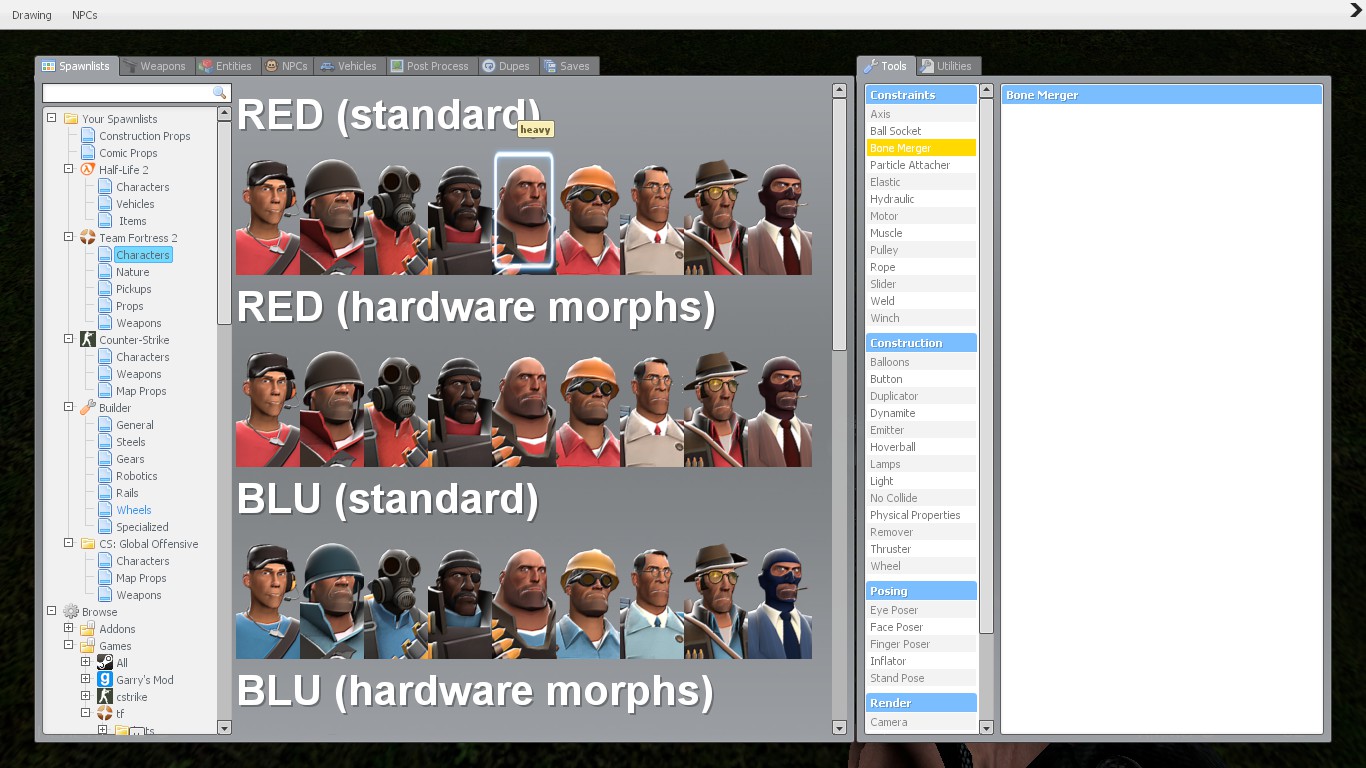Click the Browse gear icon
Viewport: 1366px width, 768px height.
(71, 612)
